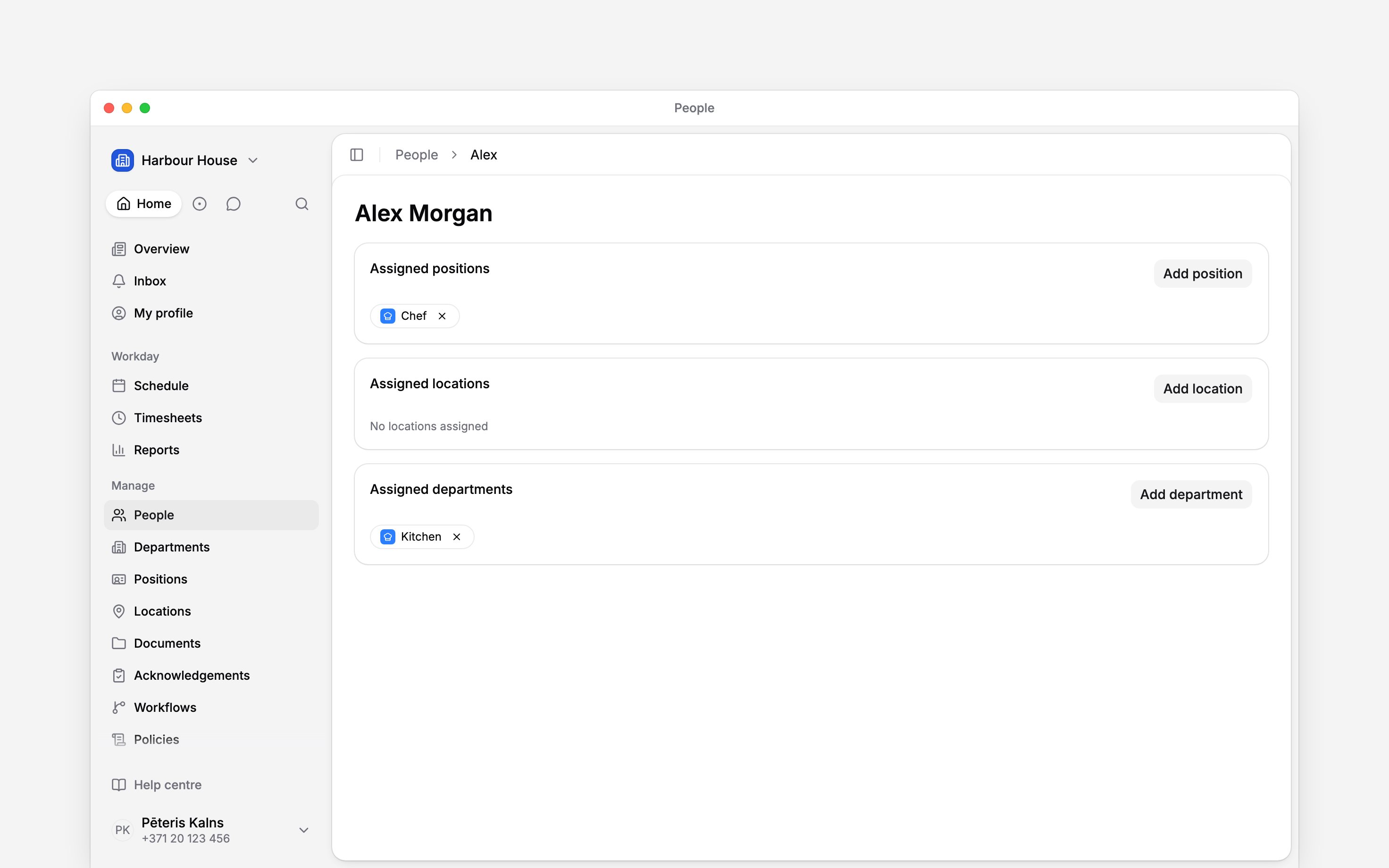Select the Home tab
This screenshot has width=1389, height=868.
(x=143, y=204)
